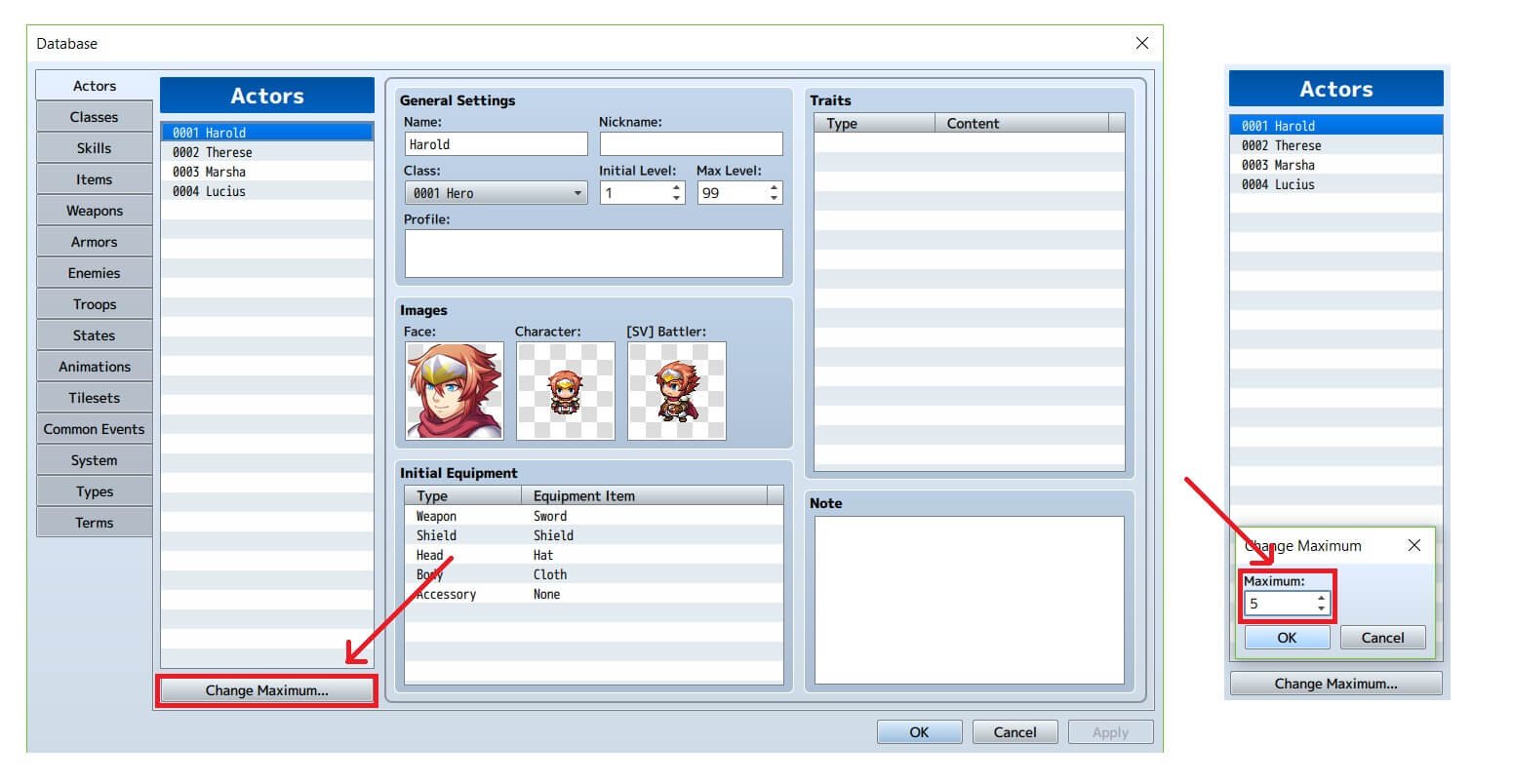Open Harold's face image selector
The height and width of the screenshot is (784, 1513).
[455, 390]
